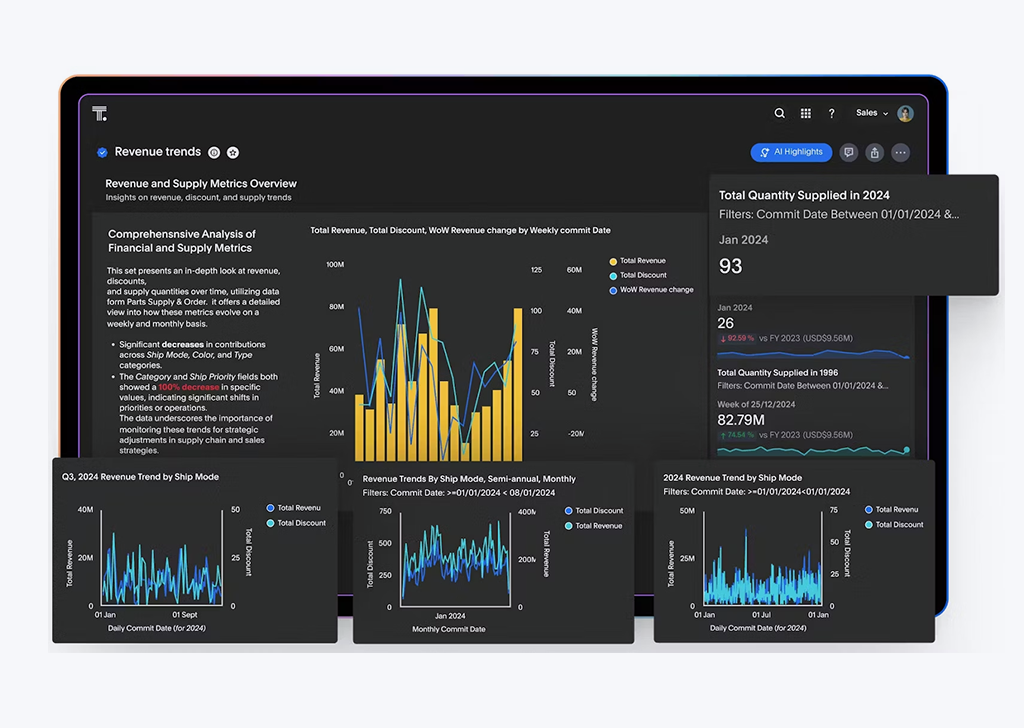Viewport: 1024px width, 728px height.
Task: Click the AI Highlights button
Action: tap(791, 152)
